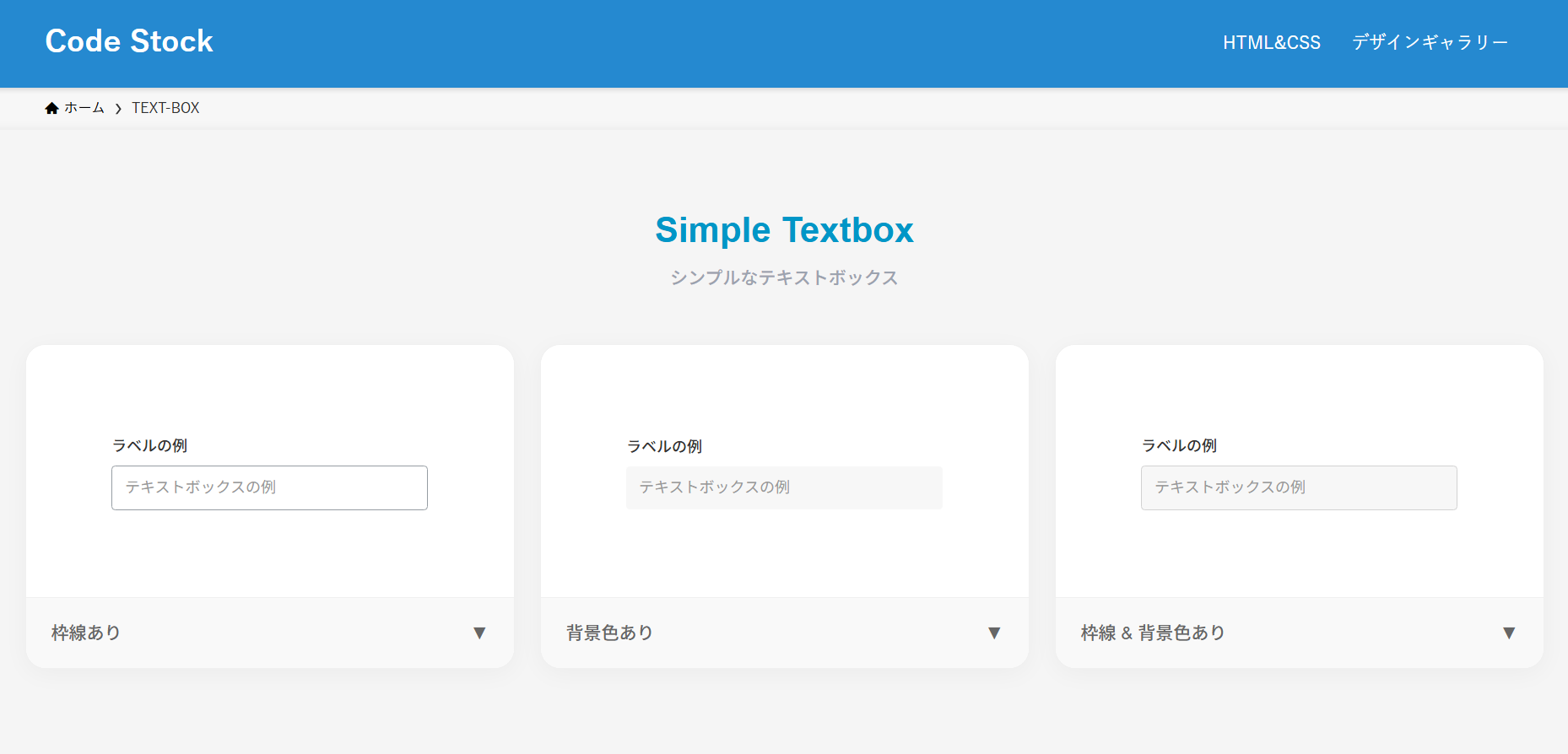Focus the bordered textbox in 枠線あり card

pos(269,487)
